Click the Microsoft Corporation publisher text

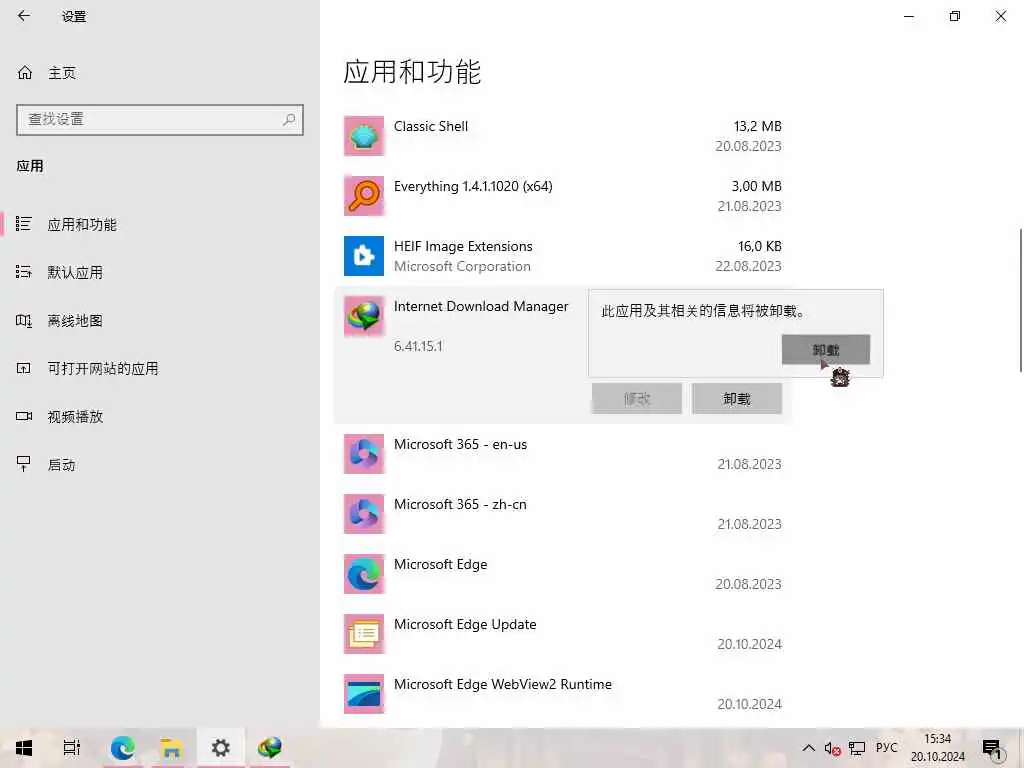pyautogui.click(x=462, y=266)
